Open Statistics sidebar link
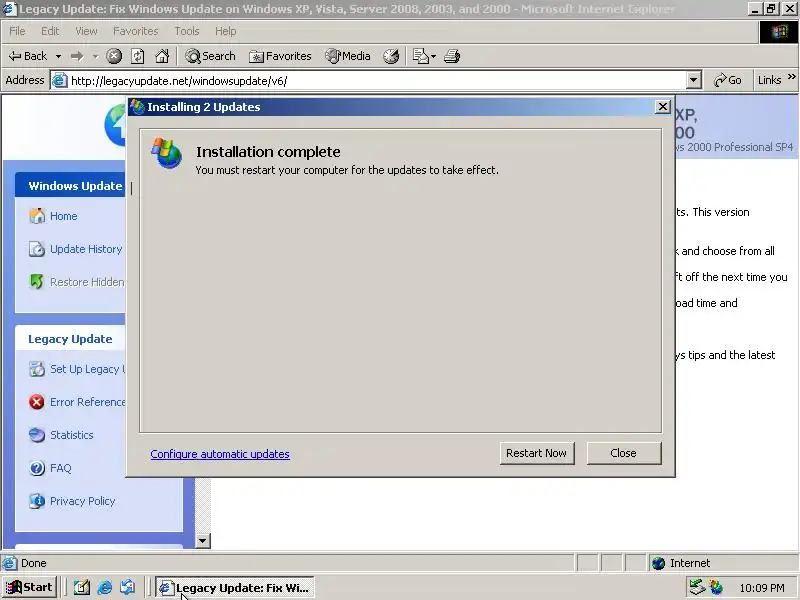Screen dimensions: 800x600 [x=72, y=435]
